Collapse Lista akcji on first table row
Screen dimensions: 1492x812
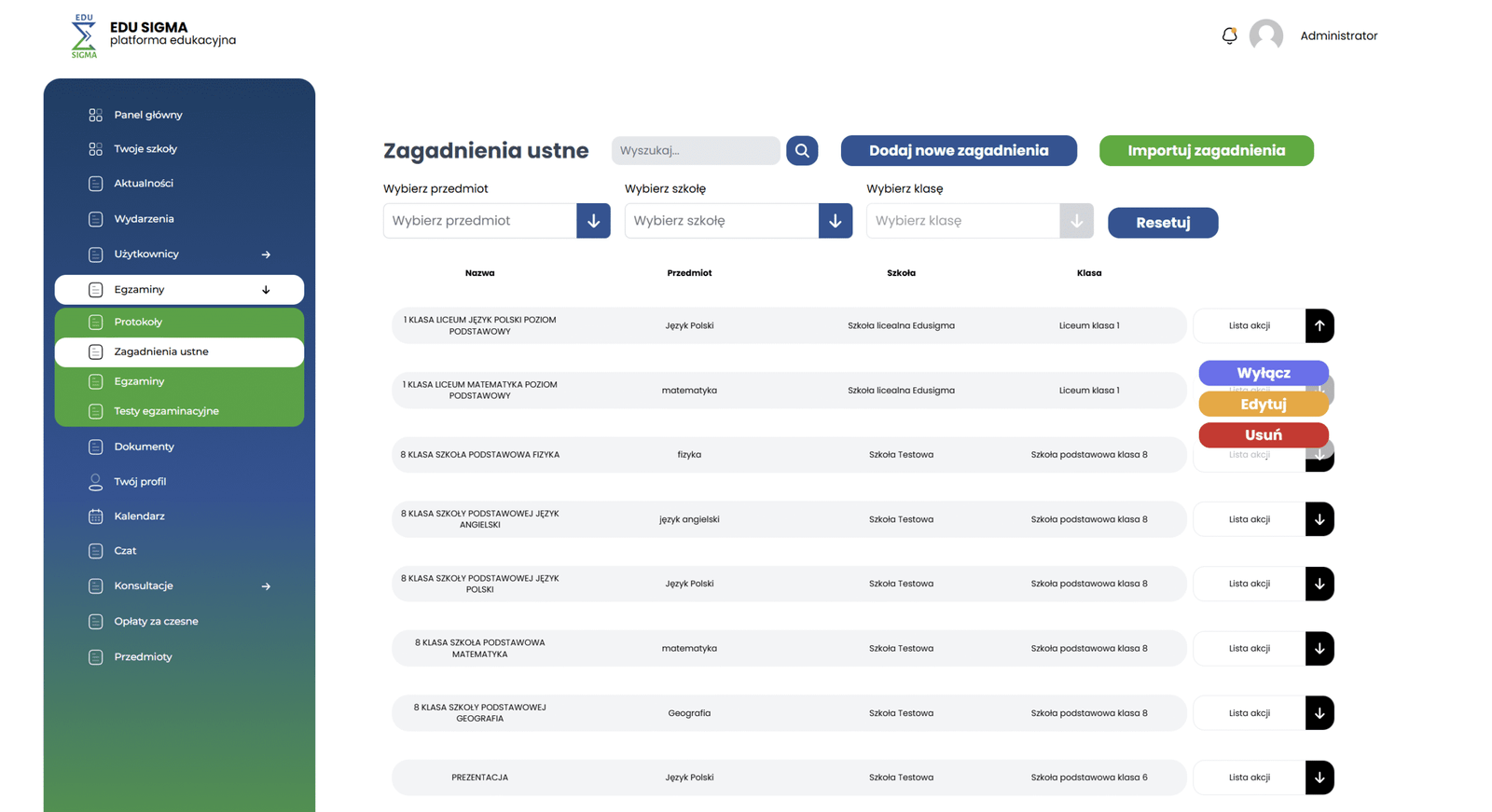coord(1319,325)
